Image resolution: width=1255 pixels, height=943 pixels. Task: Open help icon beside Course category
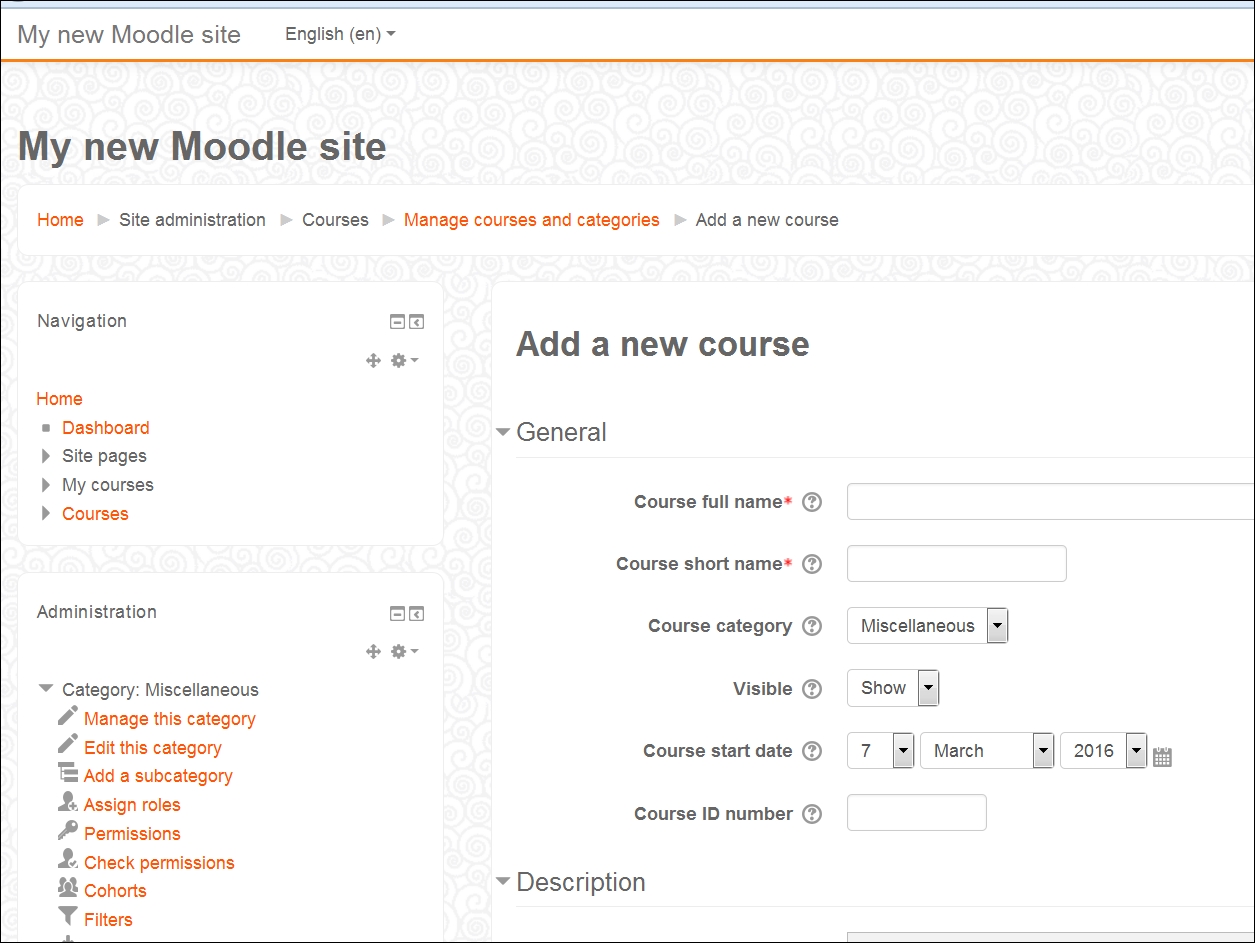(x=812, y=626)
